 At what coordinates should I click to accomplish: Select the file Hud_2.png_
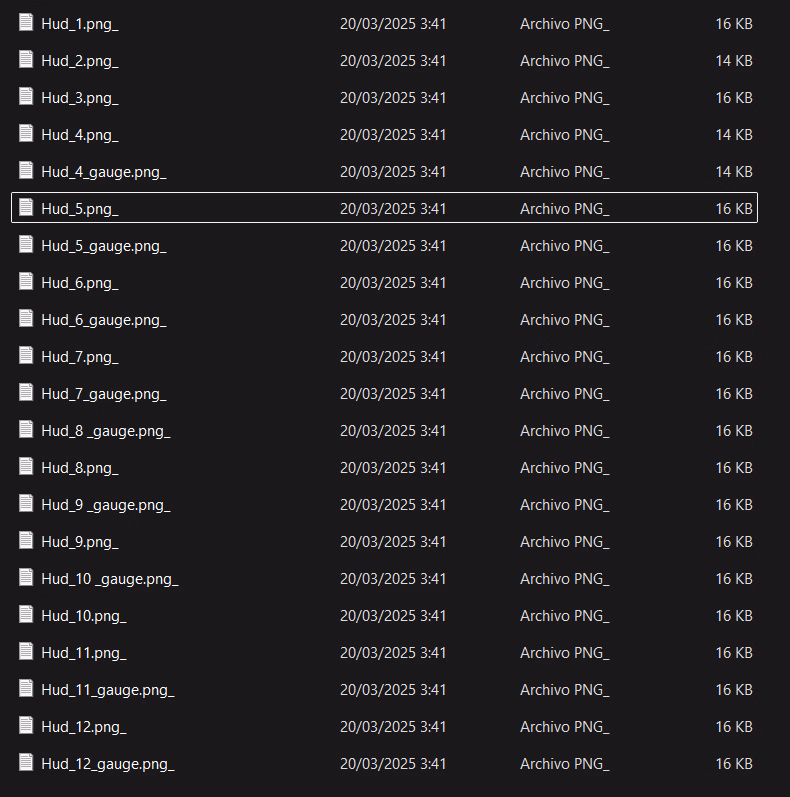point(80,61)
